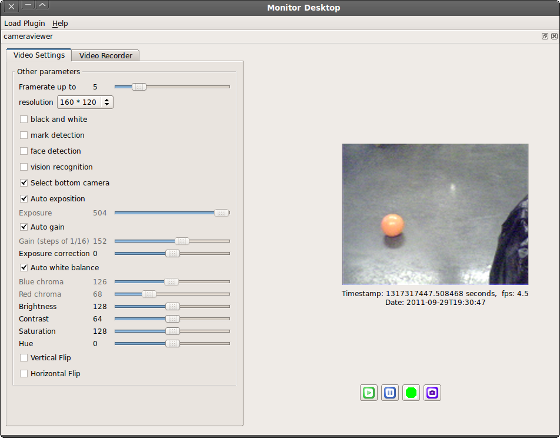Open the Load Plugin menu

(x=25, y=23)
